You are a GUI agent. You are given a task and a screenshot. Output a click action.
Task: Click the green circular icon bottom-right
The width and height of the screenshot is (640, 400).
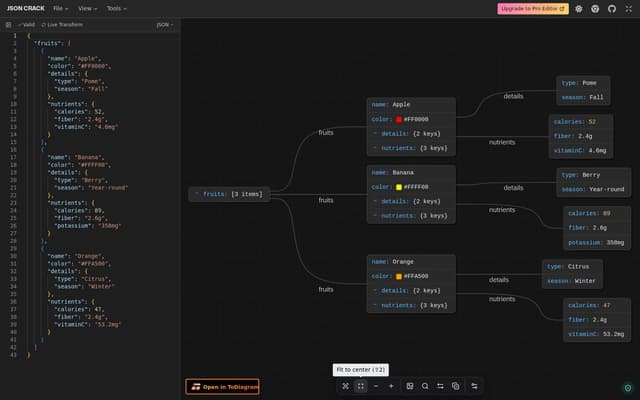[x=628, y=388]
